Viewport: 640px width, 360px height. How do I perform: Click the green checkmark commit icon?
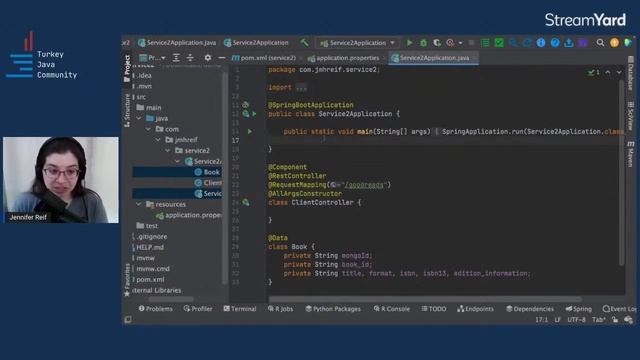(x=499, y=42)
